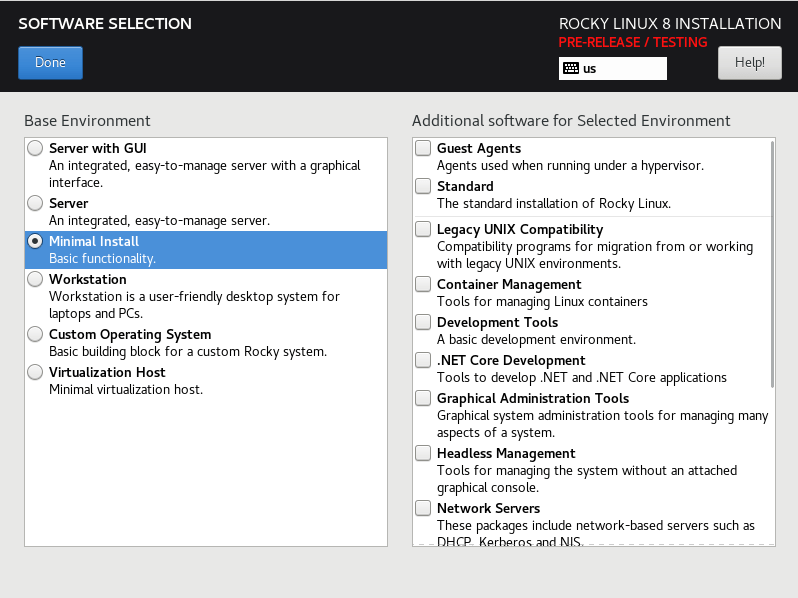
Task: Click 'An integrated, easy-to-manage server.' text
Action: tap(159, 220)
